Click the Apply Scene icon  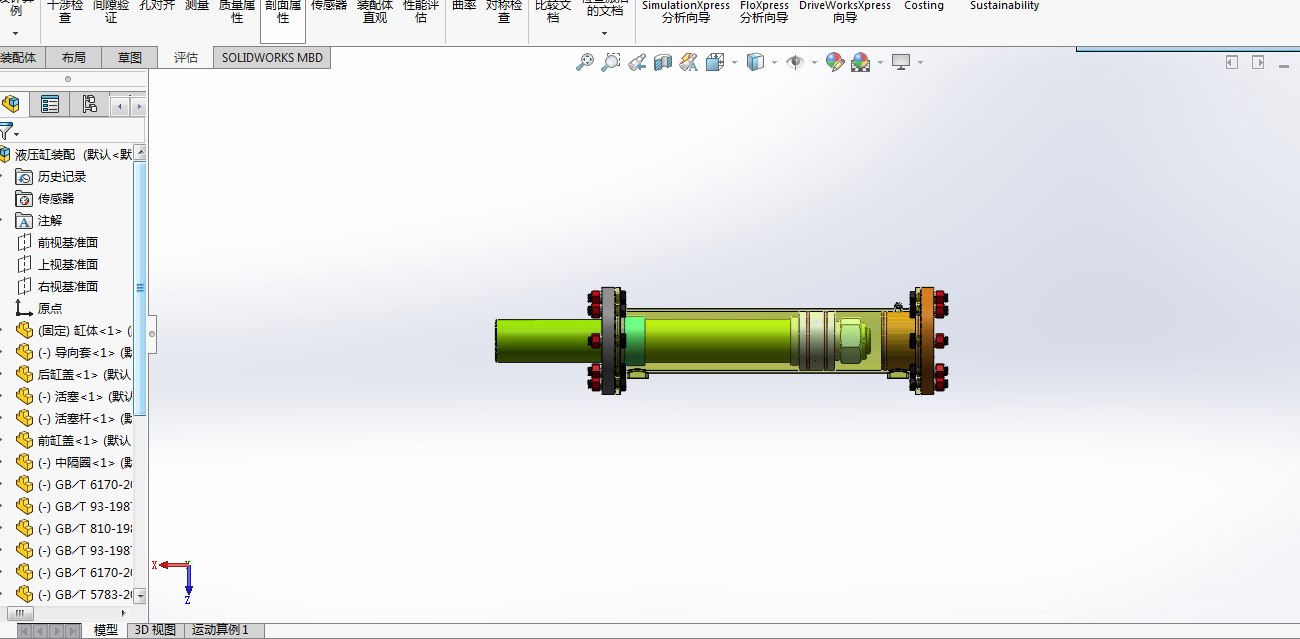pos(861,62)
